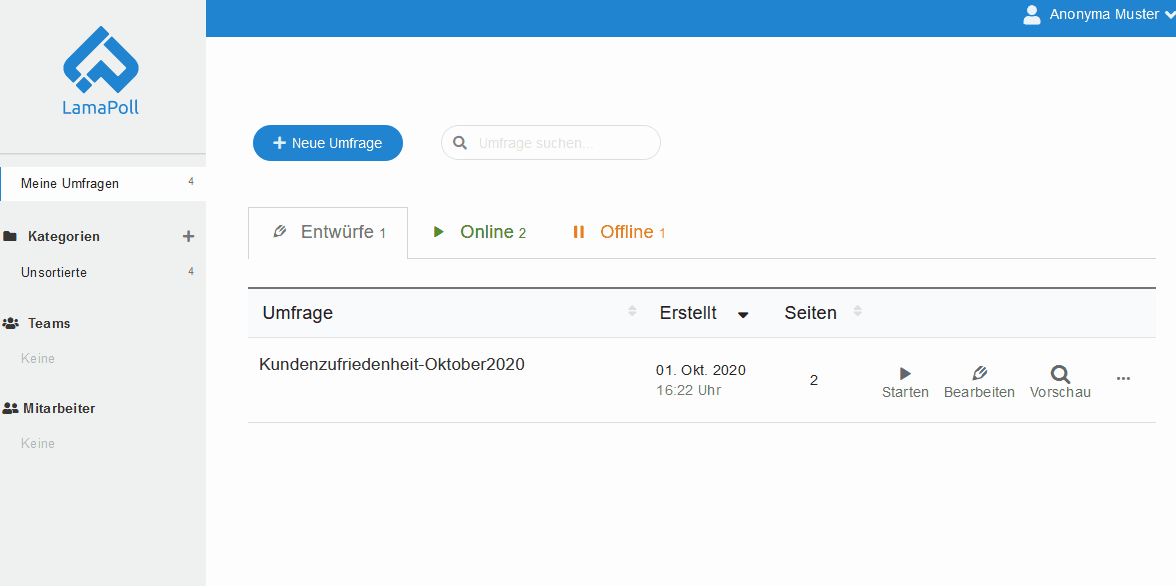The image size is (1176, 586).
Task: Click the Neue Umfrage button
Action: click(x=328, y=143)
